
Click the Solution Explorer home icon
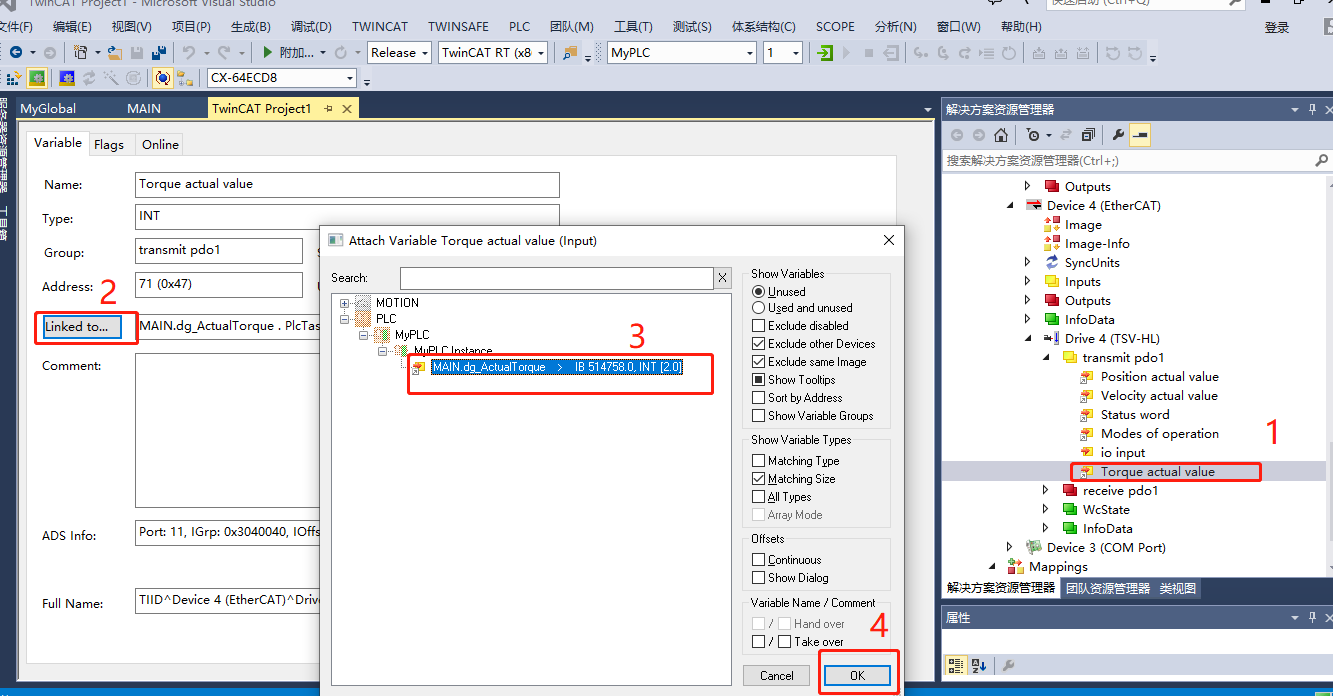1001,135
